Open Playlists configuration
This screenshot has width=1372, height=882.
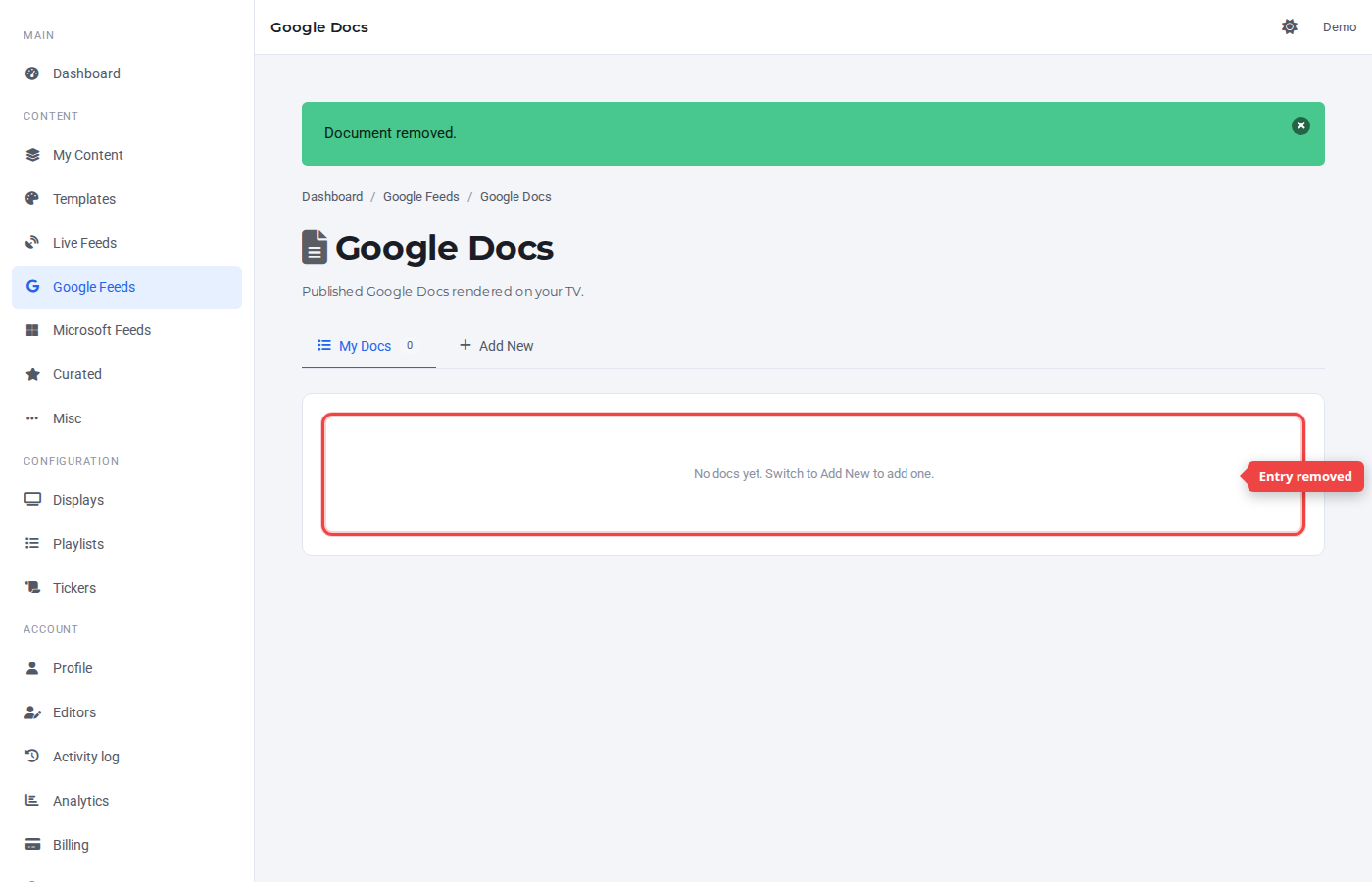click(x=126, y=544)
